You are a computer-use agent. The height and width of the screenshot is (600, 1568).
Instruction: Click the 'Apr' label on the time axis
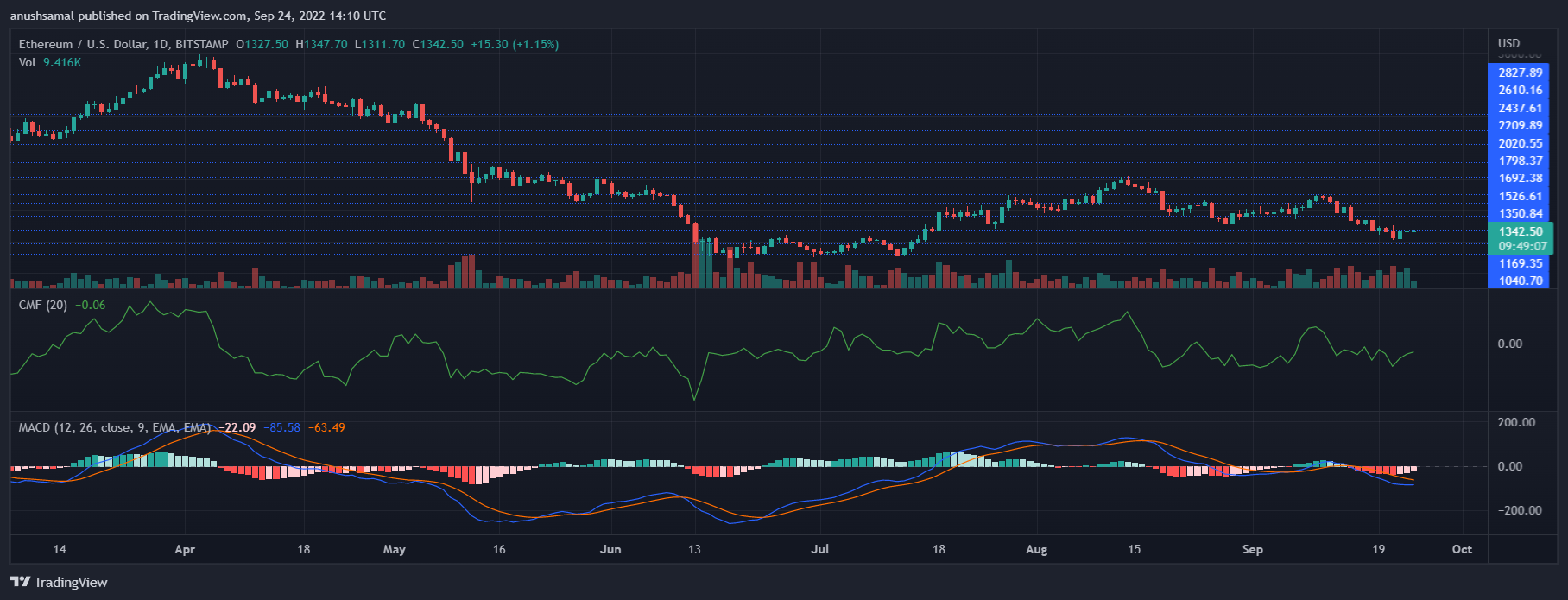coord(185,549)
